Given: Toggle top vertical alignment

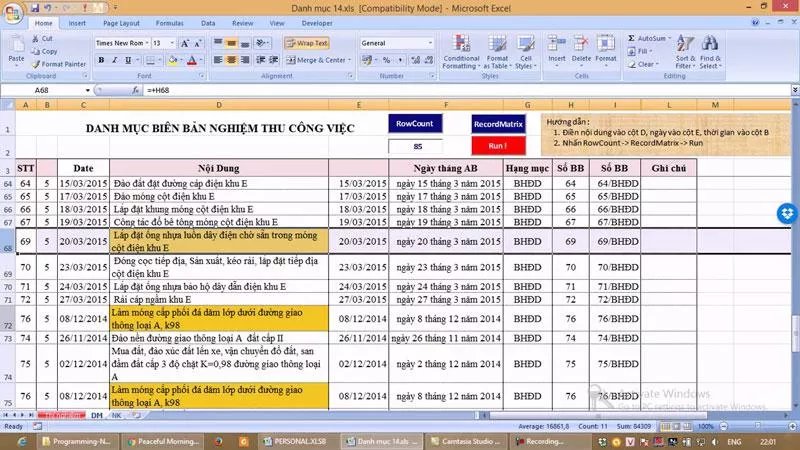Looking at the screenshot, I should click(218, 43).
